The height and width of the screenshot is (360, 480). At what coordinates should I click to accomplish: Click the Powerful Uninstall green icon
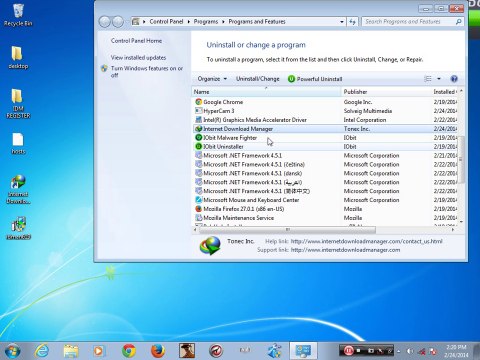291,79
